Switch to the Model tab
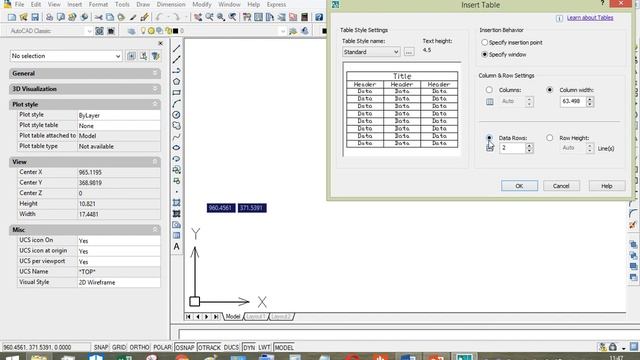The height and width of the screenshot is (360, 640). pyautogui.click(x=233, y=317)
